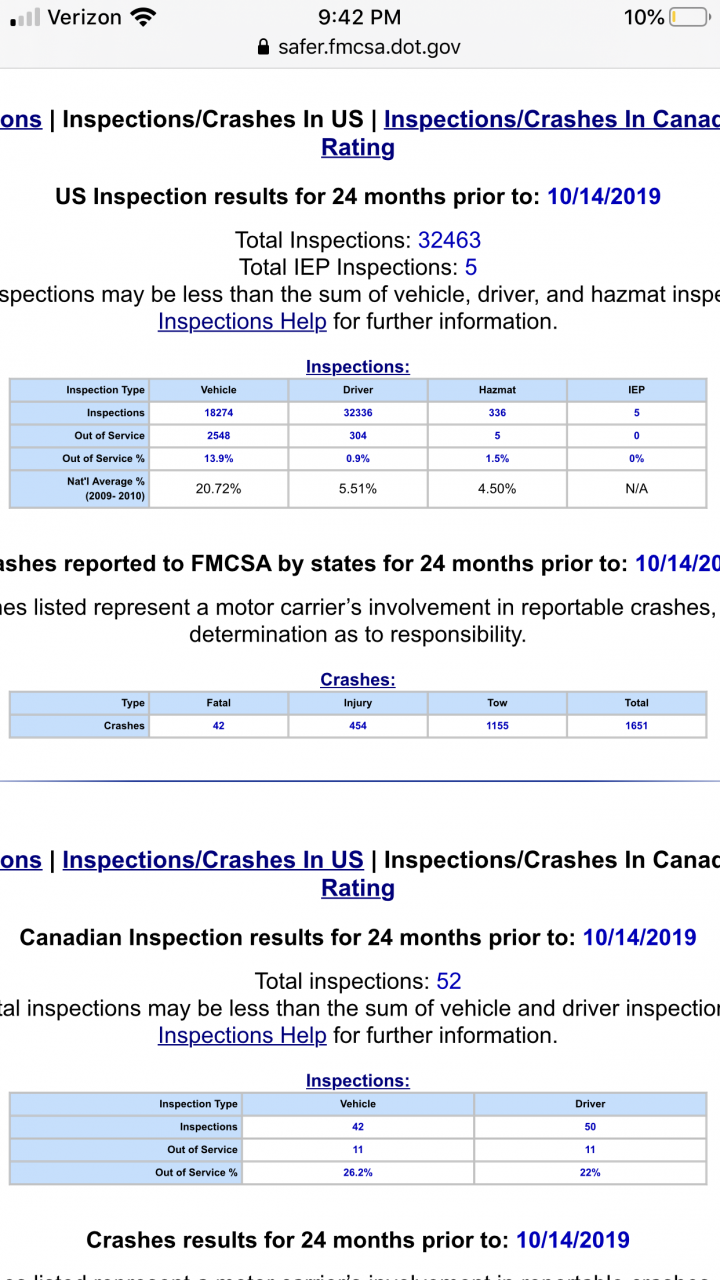Open Rating link above Canadian Inspection results
The width and height of the screenshot is (720, 1280).
tap(358, 888)
